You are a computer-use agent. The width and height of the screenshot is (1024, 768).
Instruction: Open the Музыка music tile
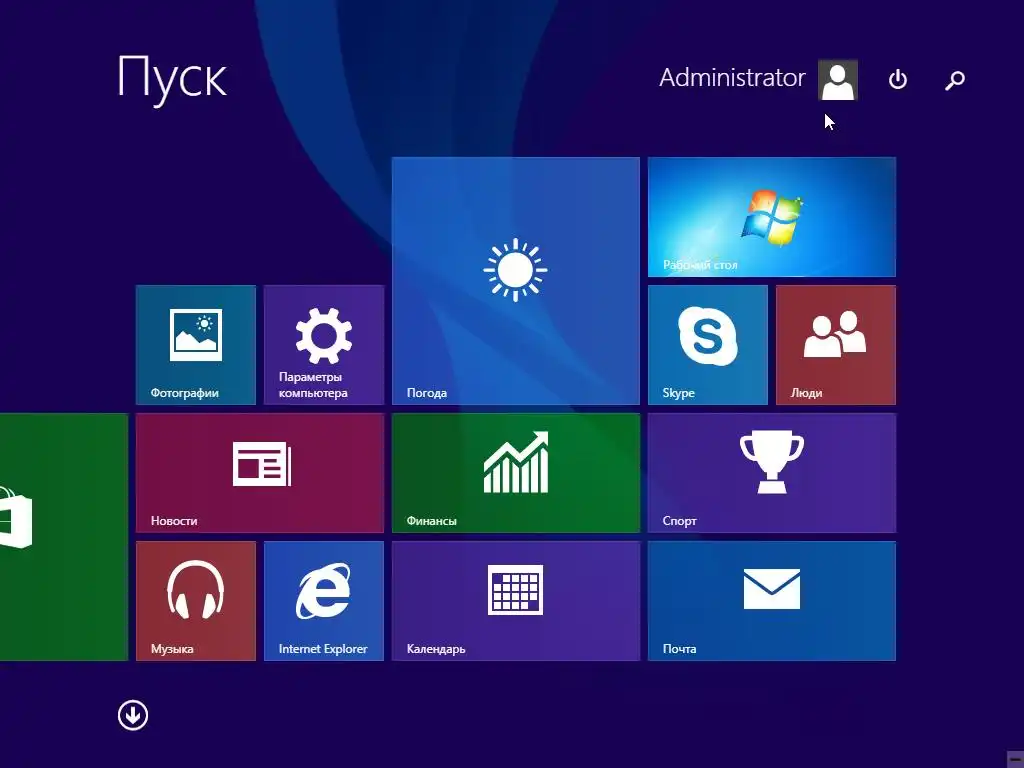tap(196, 601)
